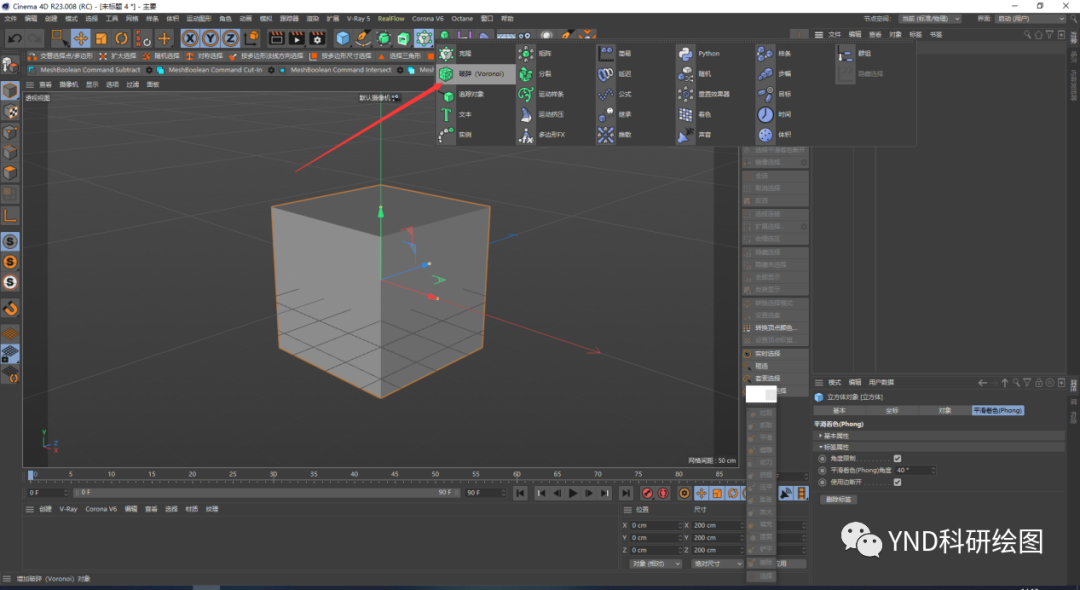Click search icon in object manager
This screenshot has height=590, width=1080.
(x=1027, y=34)
